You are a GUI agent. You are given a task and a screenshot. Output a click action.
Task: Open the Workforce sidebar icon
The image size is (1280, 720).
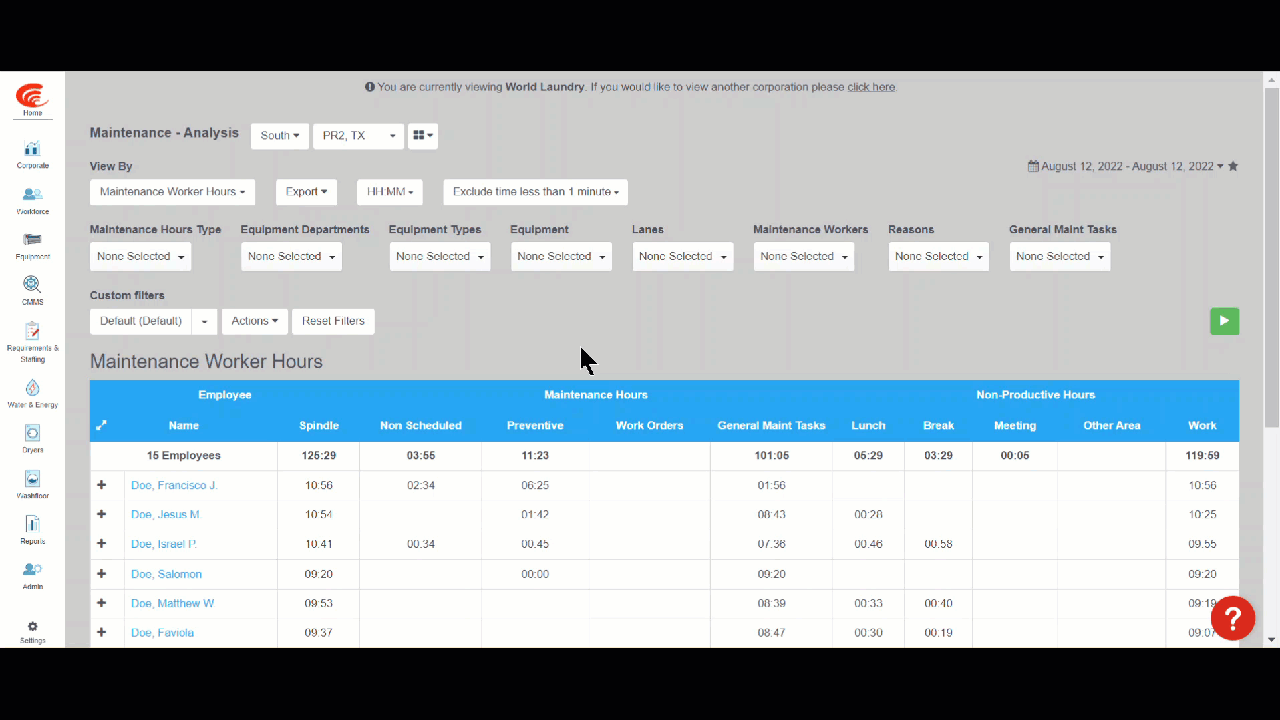pyautogui.click(x=32, y=200)
